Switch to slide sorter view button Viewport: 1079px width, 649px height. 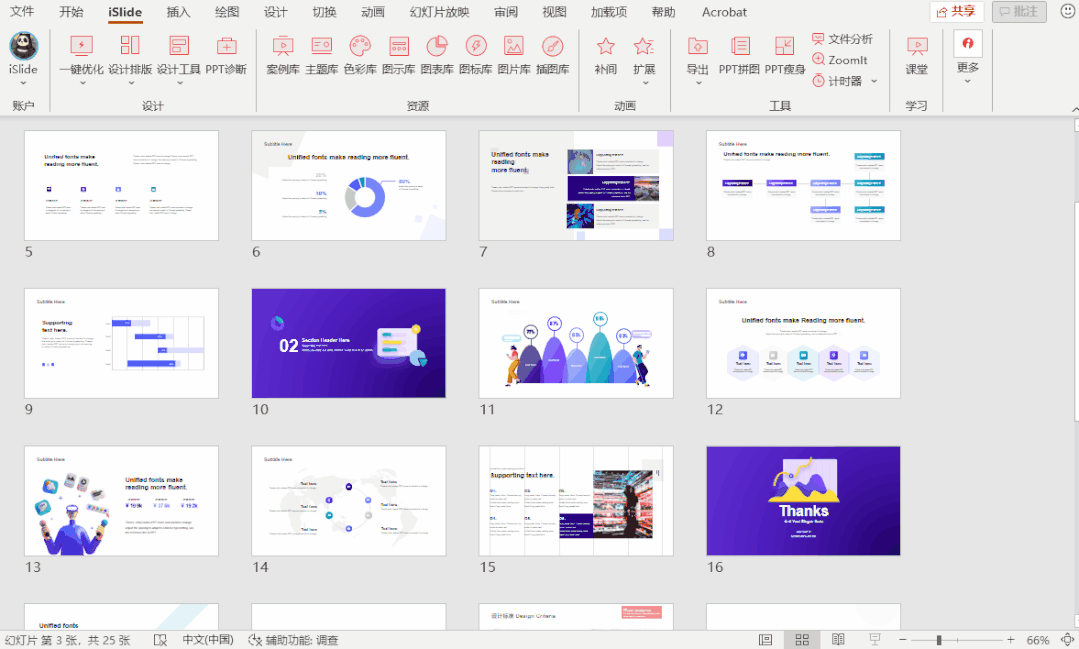(802, 639)
